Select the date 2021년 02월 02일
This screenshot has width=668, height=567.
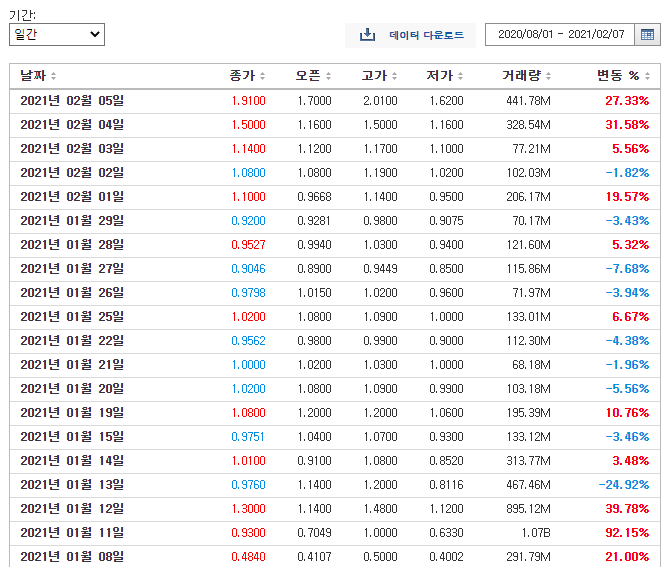pyautogui.click(x=72, y=173)
